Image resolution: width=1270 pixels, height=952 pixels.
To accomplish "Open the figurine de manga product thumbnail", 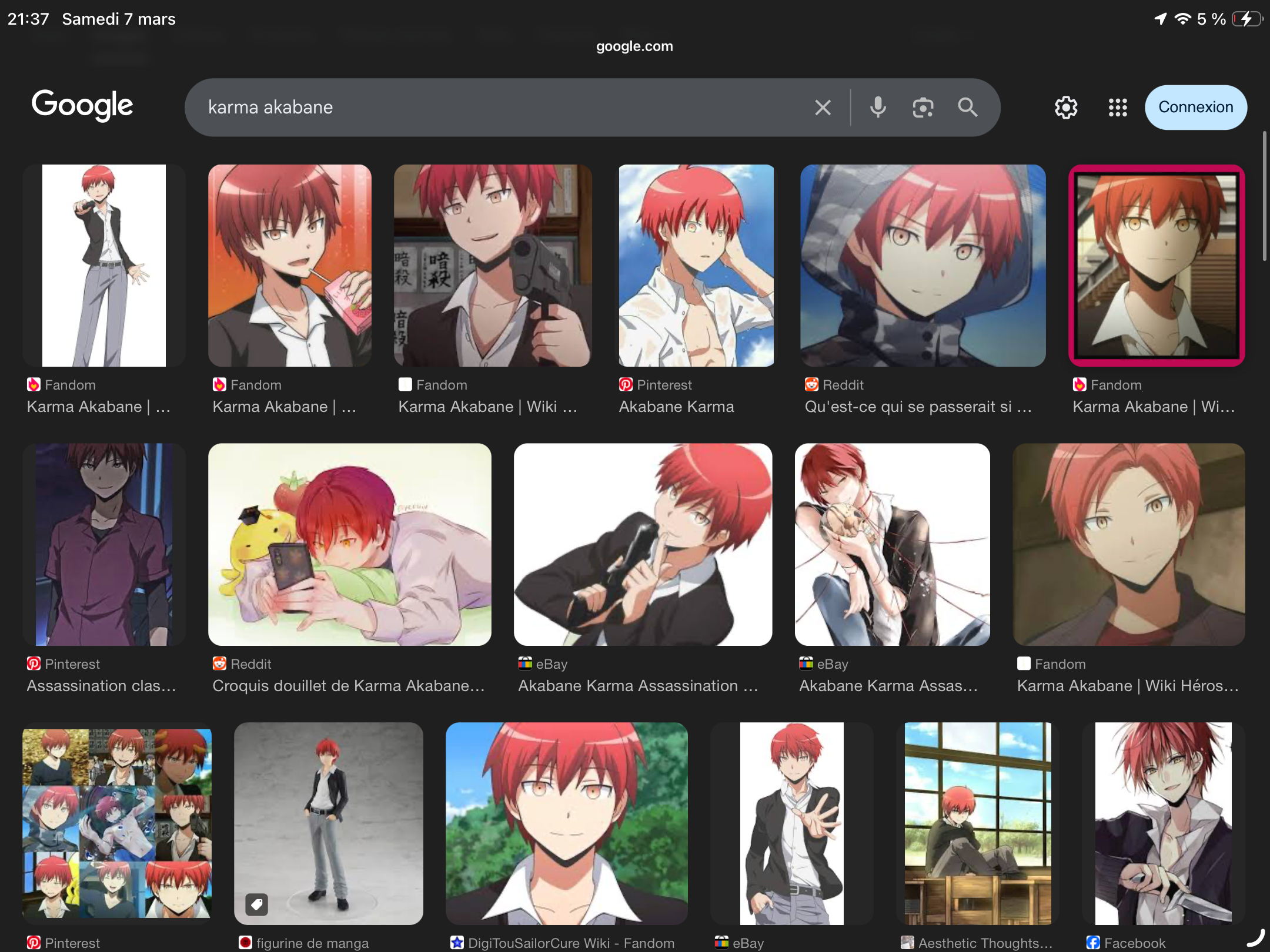I will [x=328, y=823].
